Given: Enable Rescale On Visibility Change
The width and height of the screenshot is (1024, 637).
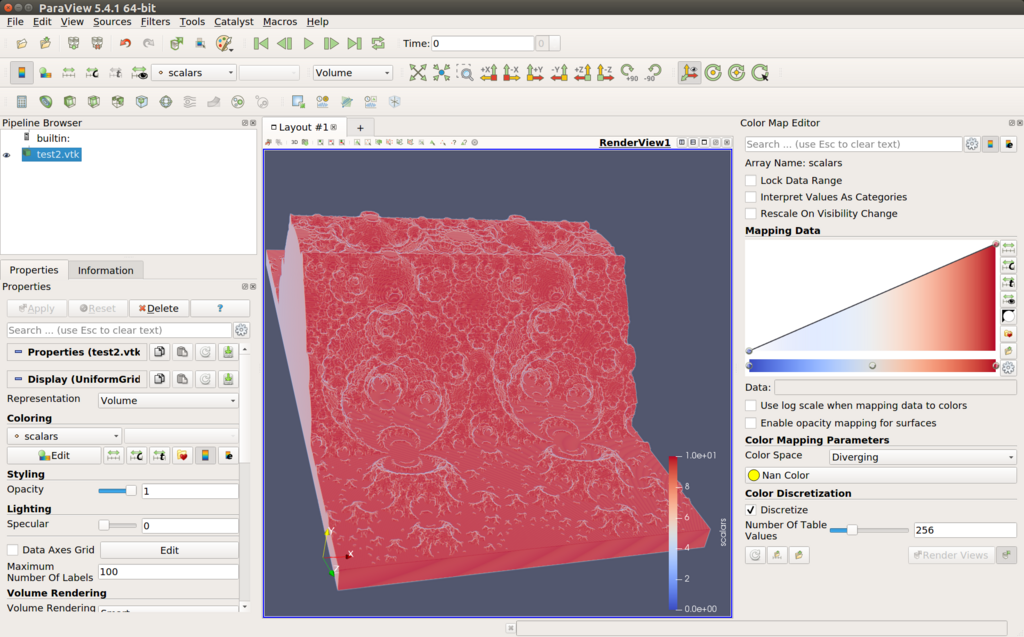Looking at the screenshot, I should point(751,214).
